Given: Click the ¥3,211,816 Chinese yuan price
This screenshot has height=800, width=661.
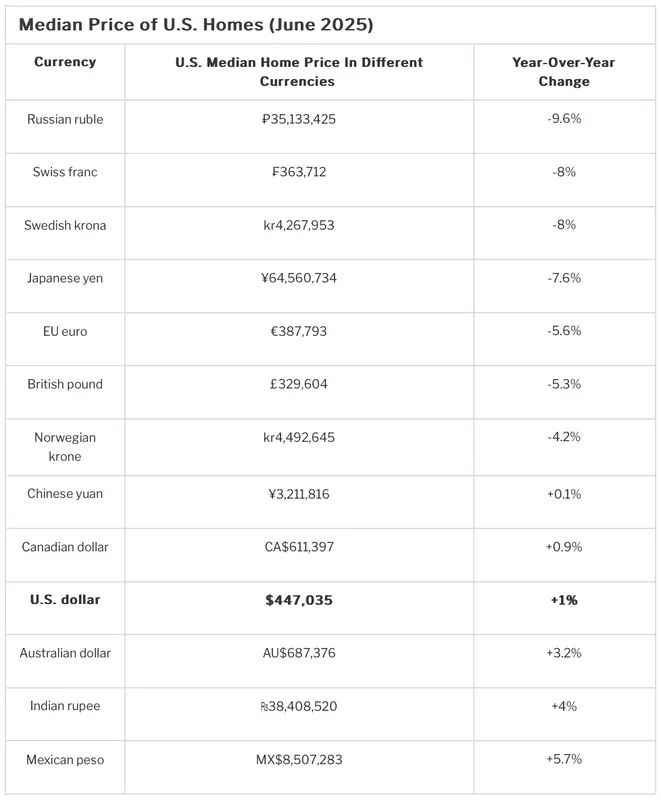Looking at the screenshot, I should tap(299, 494).
